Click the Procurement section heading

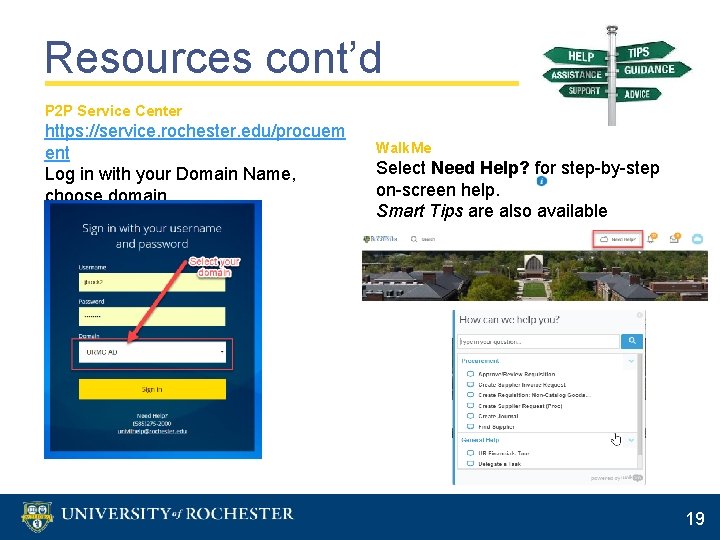point(480,361)
